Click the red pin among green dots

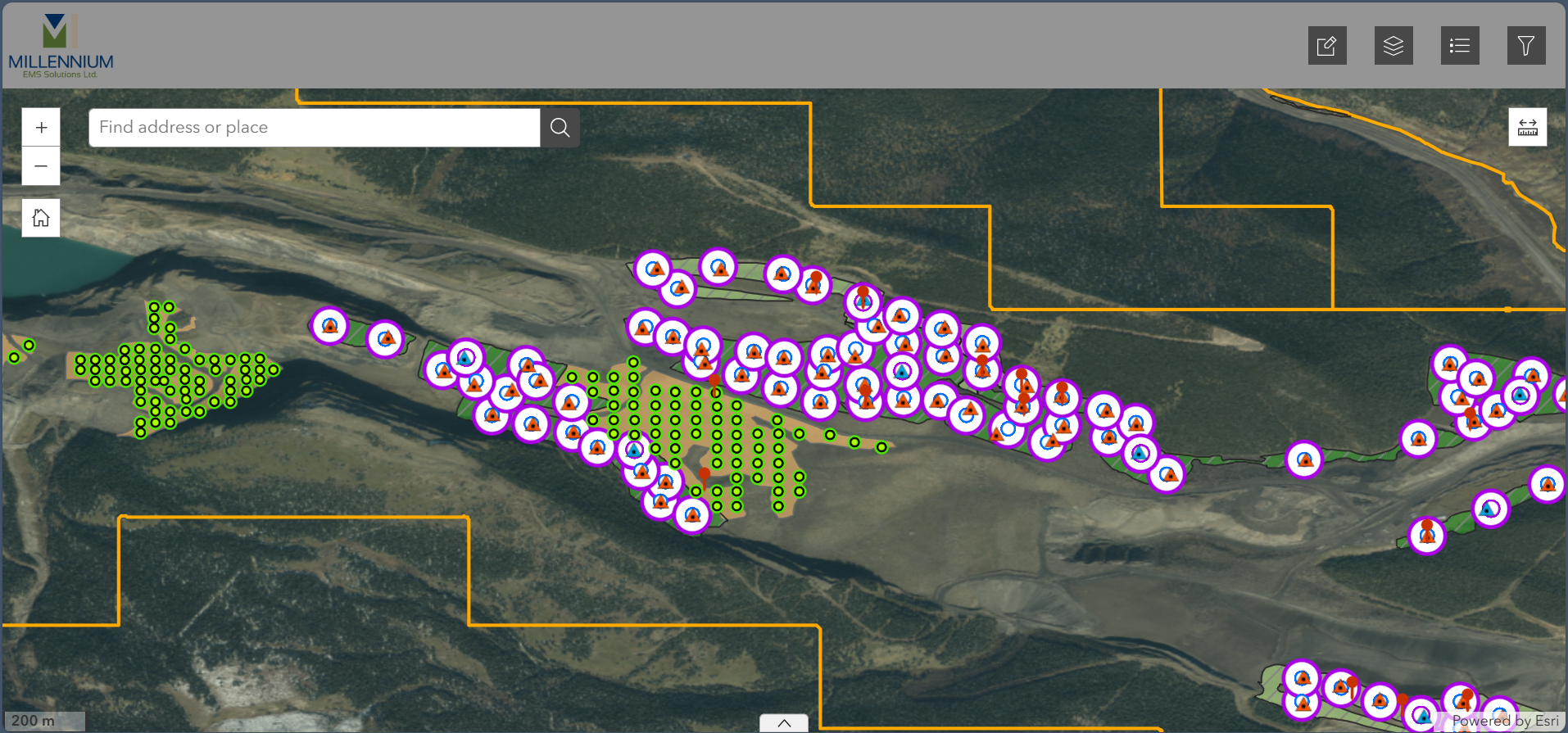pos(705,477)
